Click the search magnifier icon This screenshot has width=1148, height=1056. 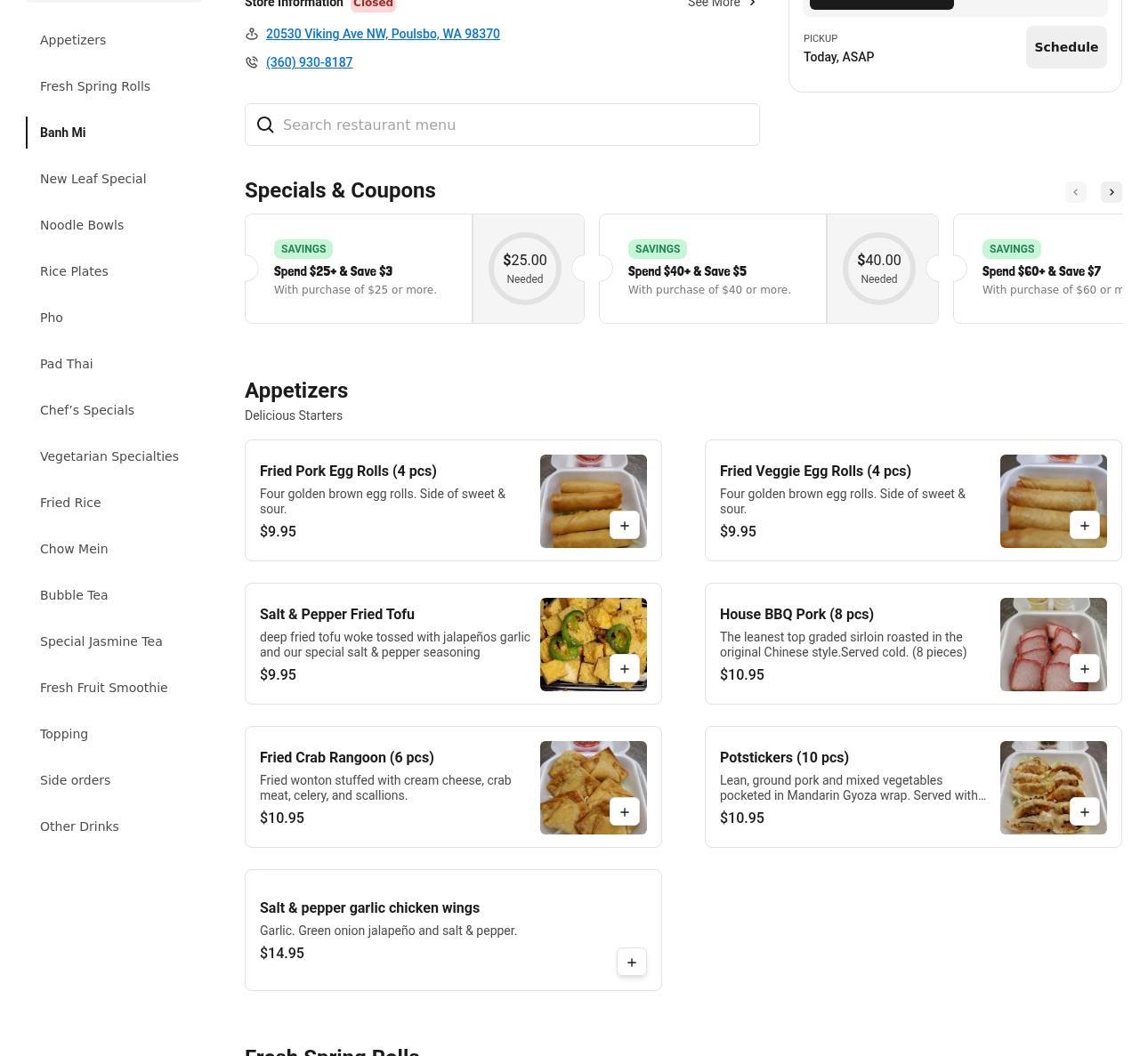click(265, 125)
